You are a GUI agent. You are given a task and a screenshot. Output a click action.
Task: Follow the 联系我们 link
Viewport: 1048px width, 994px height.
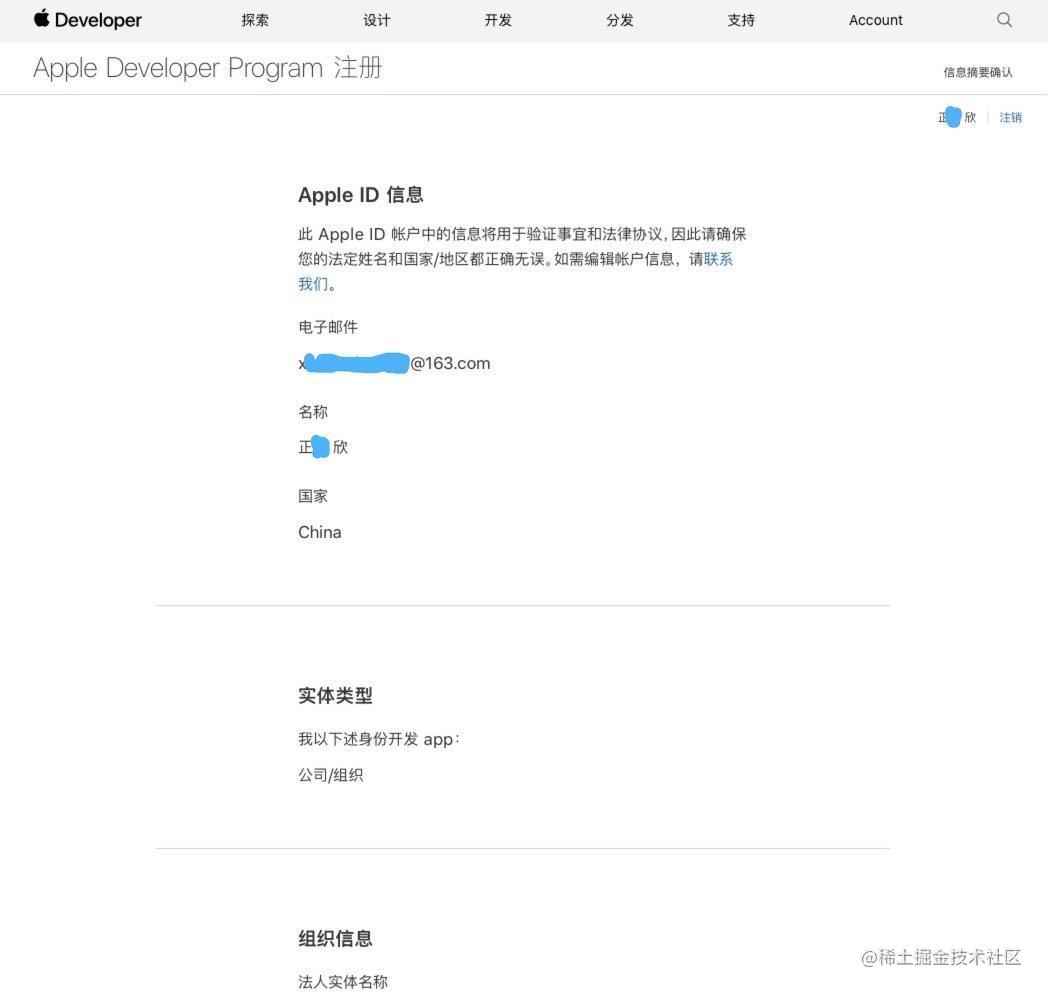718,259
